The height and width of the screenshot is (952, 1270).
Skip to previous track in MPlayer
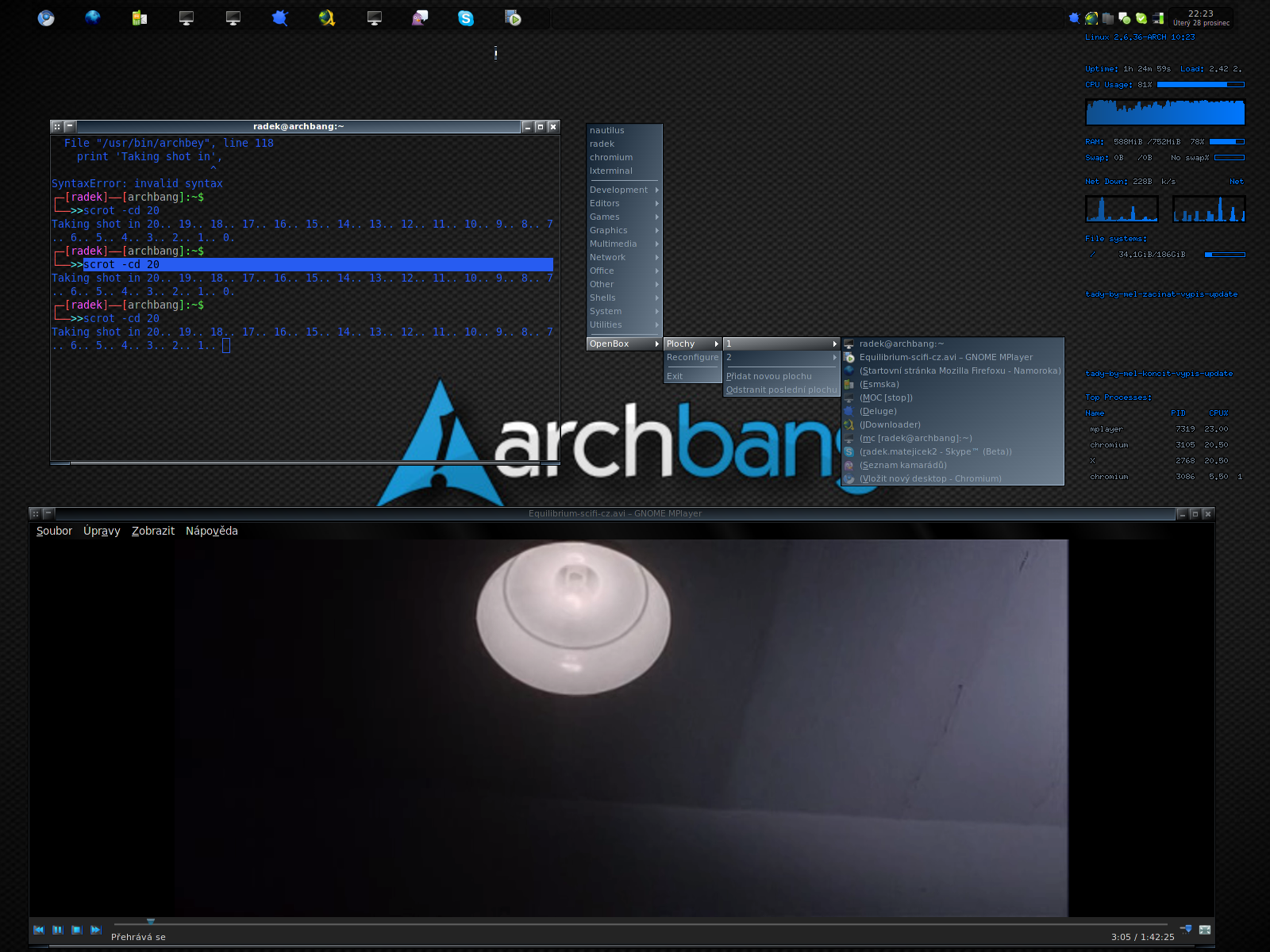click(39, 930)
